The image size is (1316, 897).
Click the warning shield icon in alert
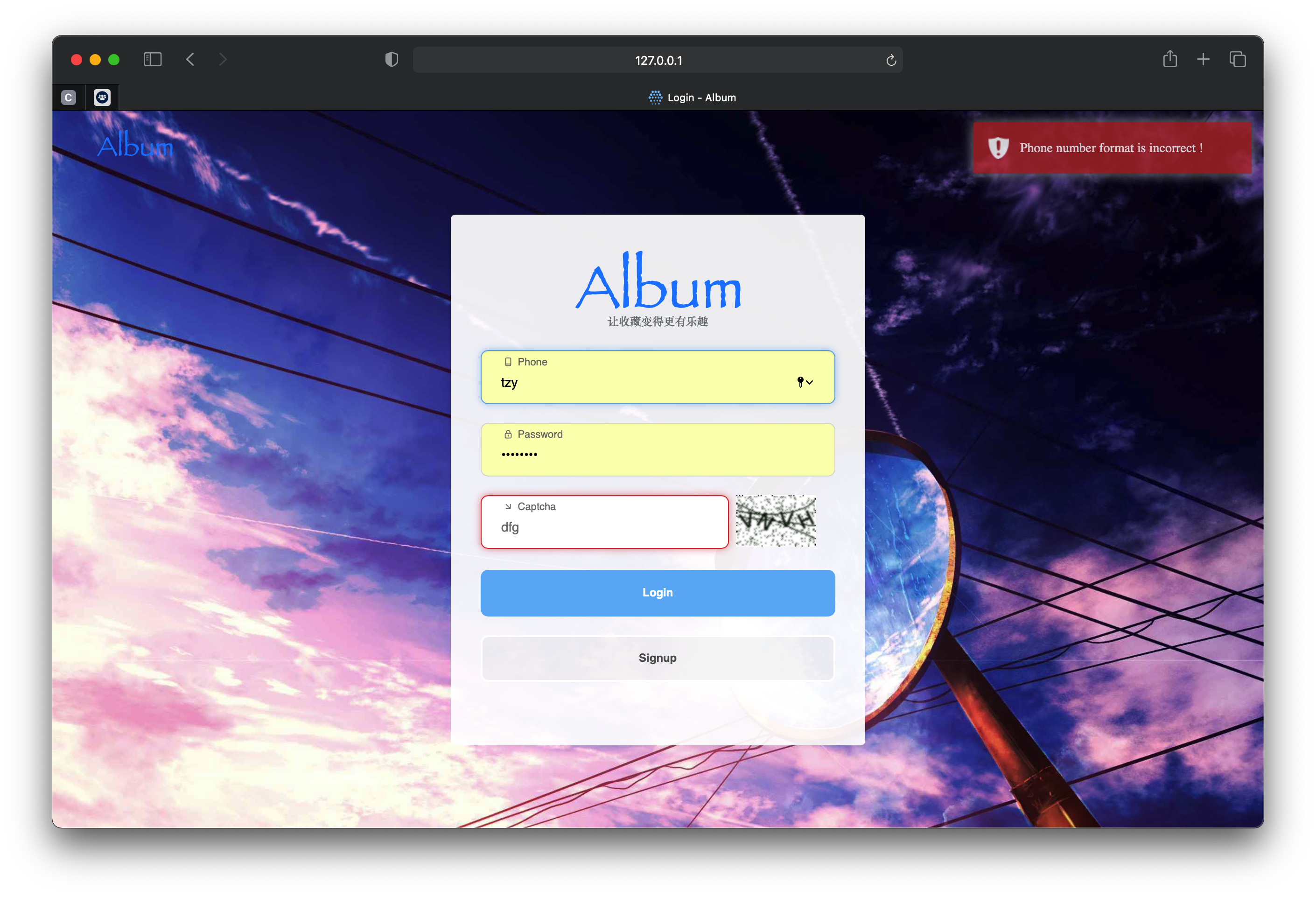[998, 148]
